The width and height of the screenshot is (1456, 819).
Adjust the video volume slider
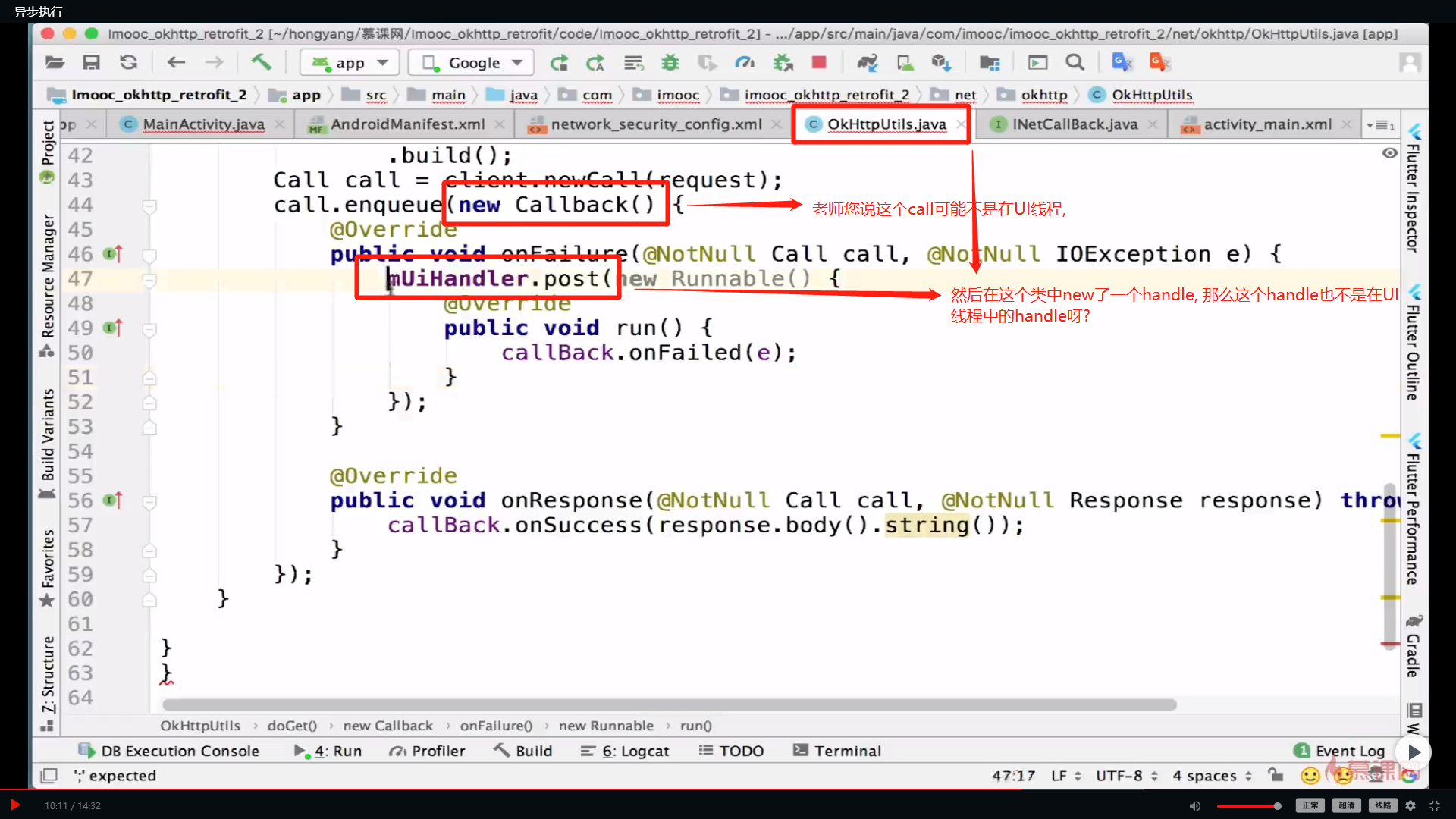point(1249,806)
